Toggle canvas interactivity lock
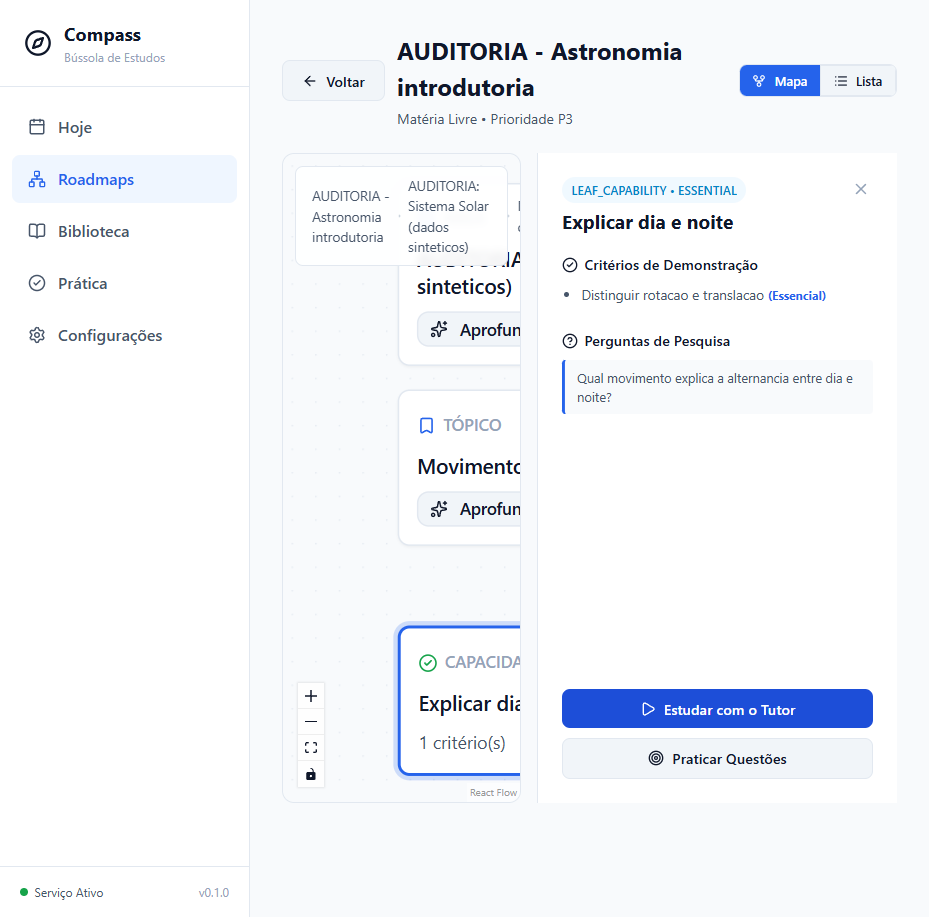Screen dimensions: 929x917 311,774
